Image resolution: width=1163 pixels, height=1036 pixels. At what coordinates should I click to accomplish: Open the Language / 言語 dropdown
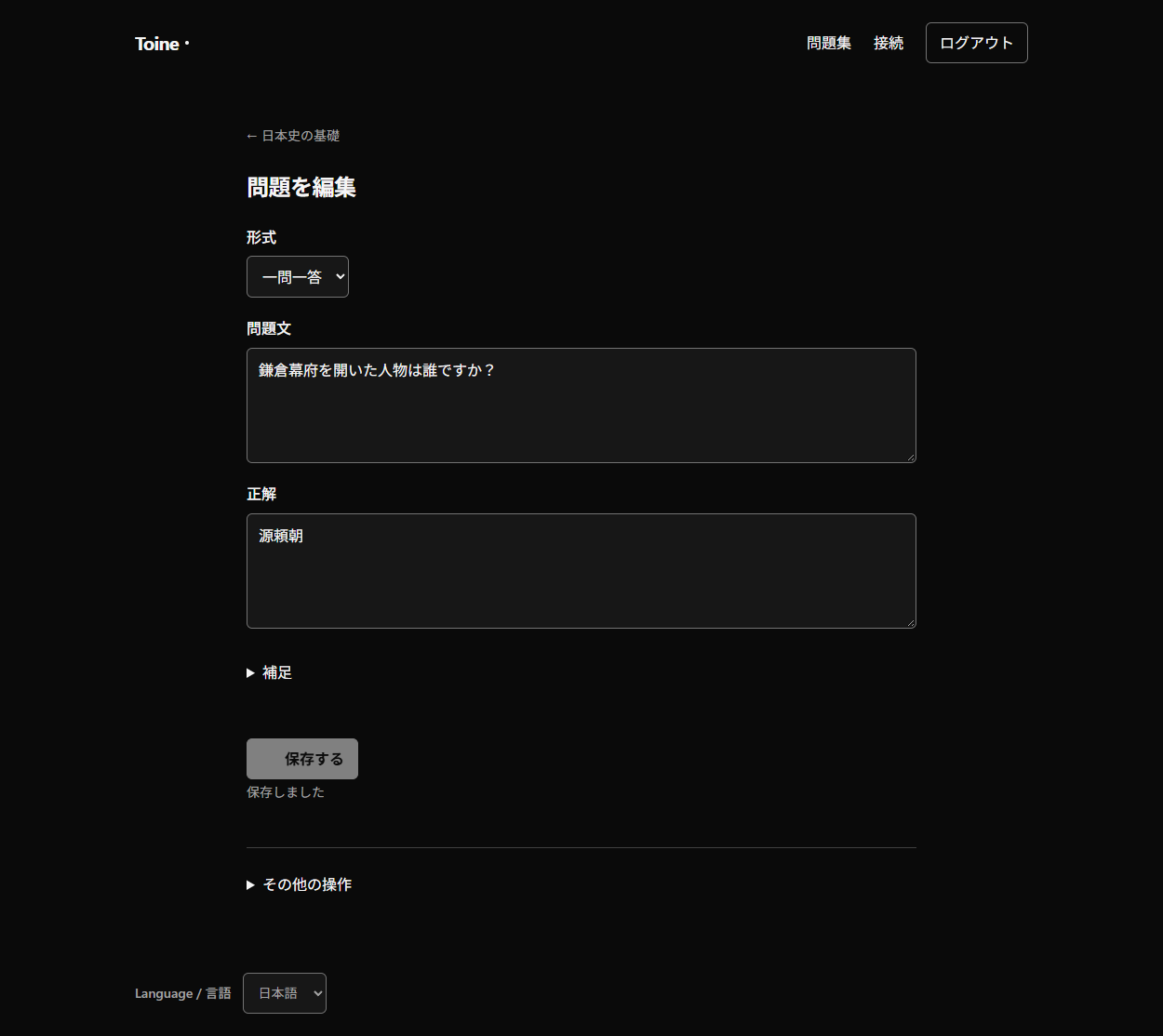pyautogui.click(x=285, y=993)
